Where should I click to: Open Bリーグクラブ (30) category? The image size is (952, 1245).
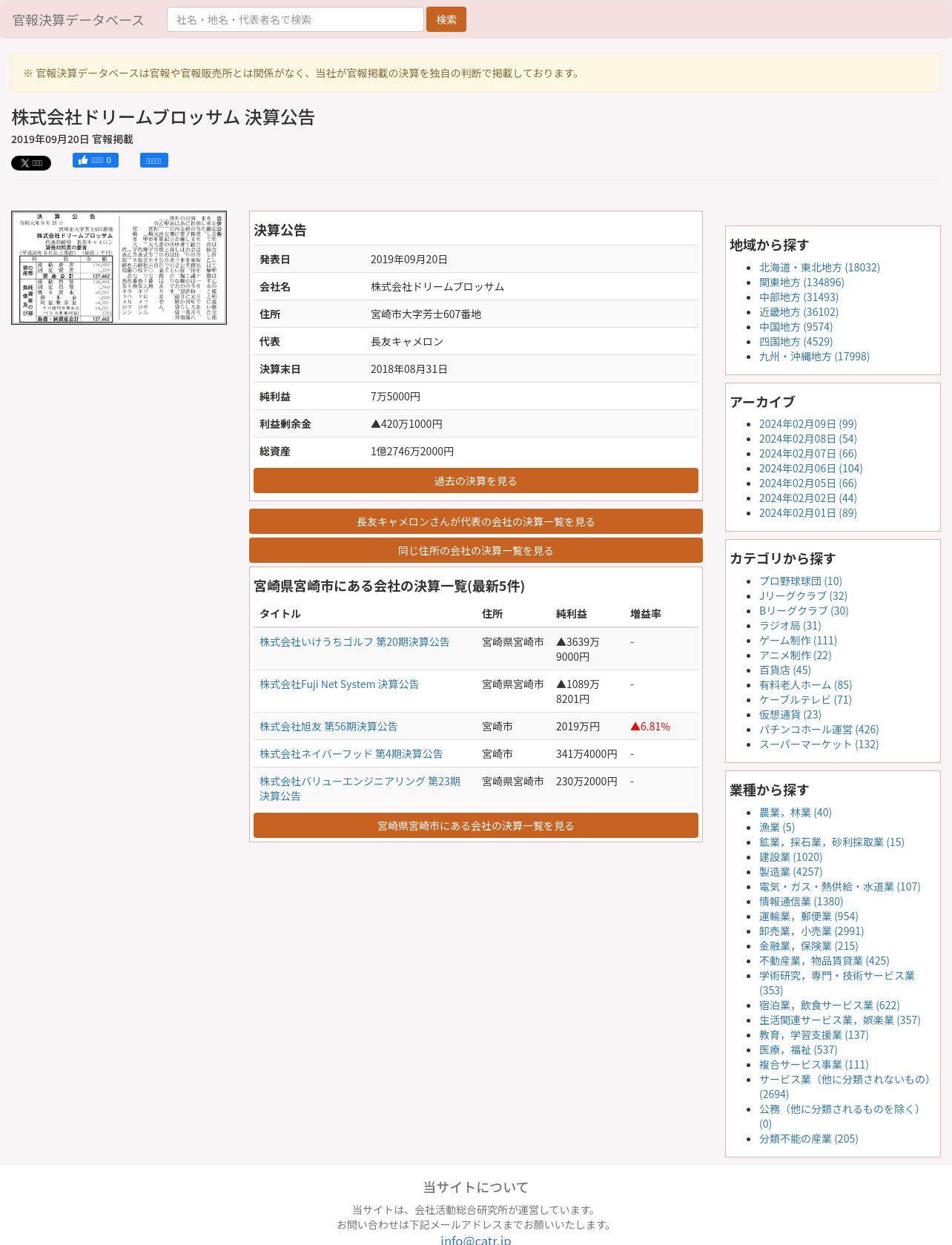tap(804, 611)
